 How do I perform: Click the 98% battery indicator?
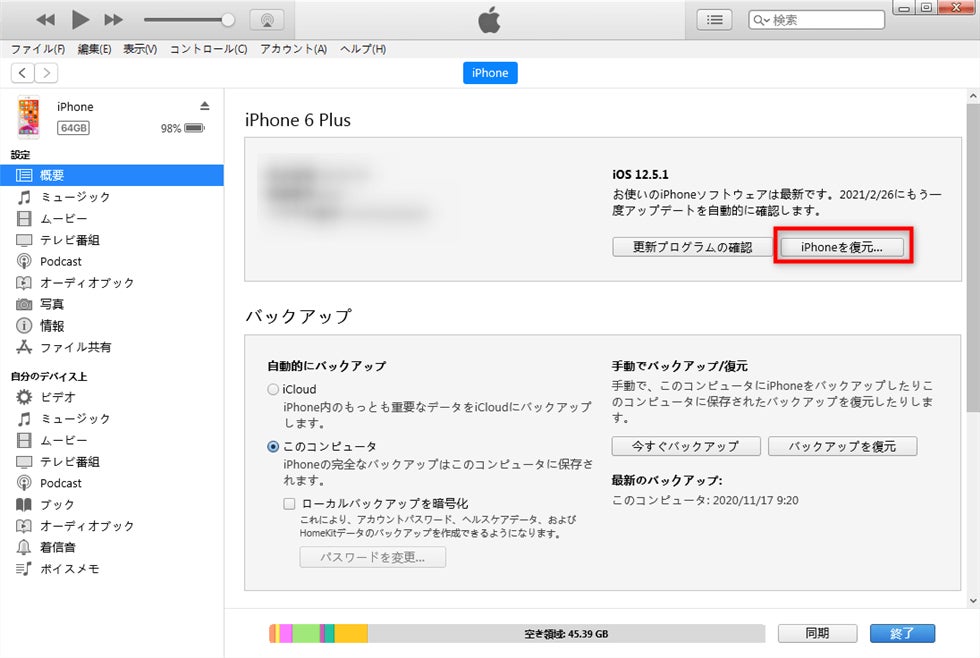coord(182,128)
